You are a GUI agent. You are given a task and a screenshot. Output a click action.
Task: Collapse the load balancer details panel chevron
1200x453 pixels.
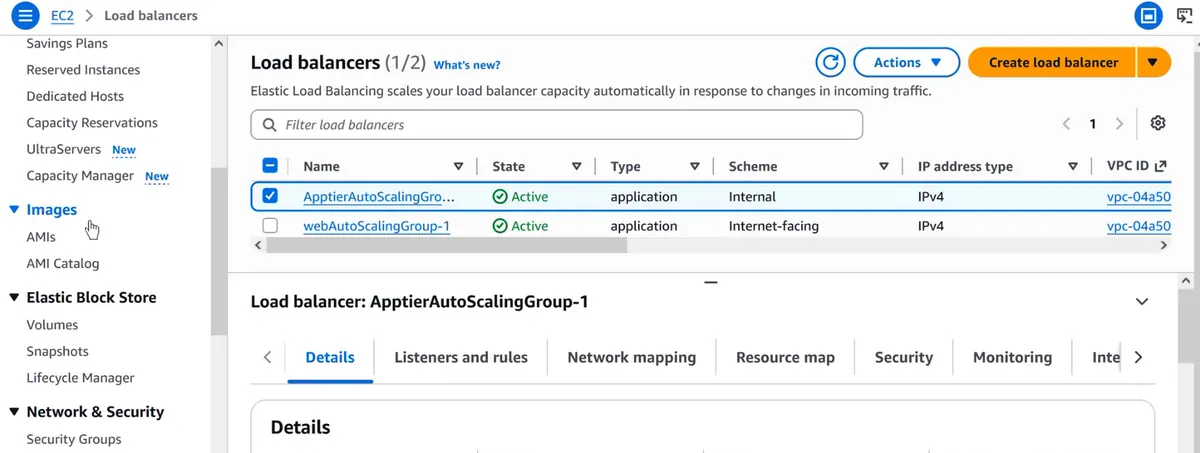1143,301
